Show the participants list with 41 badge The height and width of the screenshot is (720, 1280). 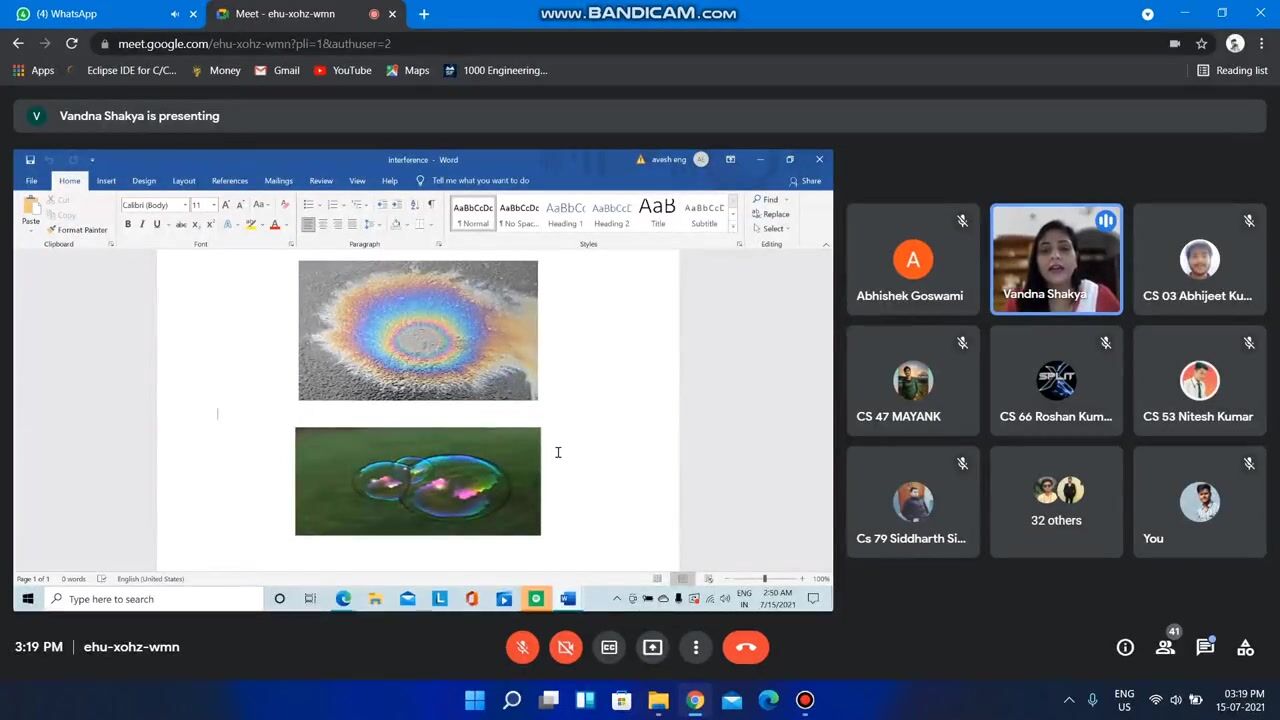(1165, 648)
